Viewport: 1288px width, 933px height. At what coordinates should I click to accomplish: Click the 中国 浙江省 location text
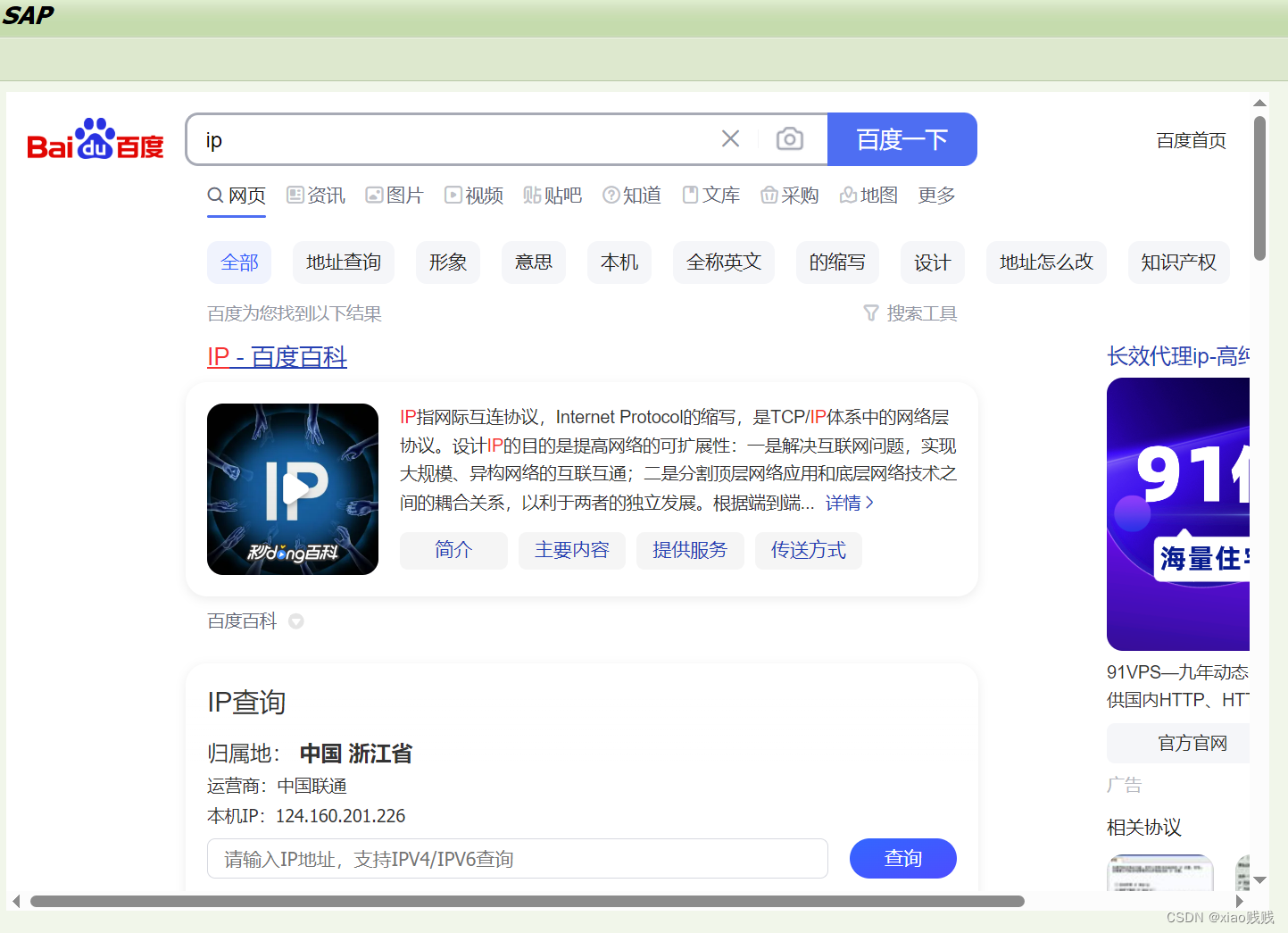click(356, 754)
